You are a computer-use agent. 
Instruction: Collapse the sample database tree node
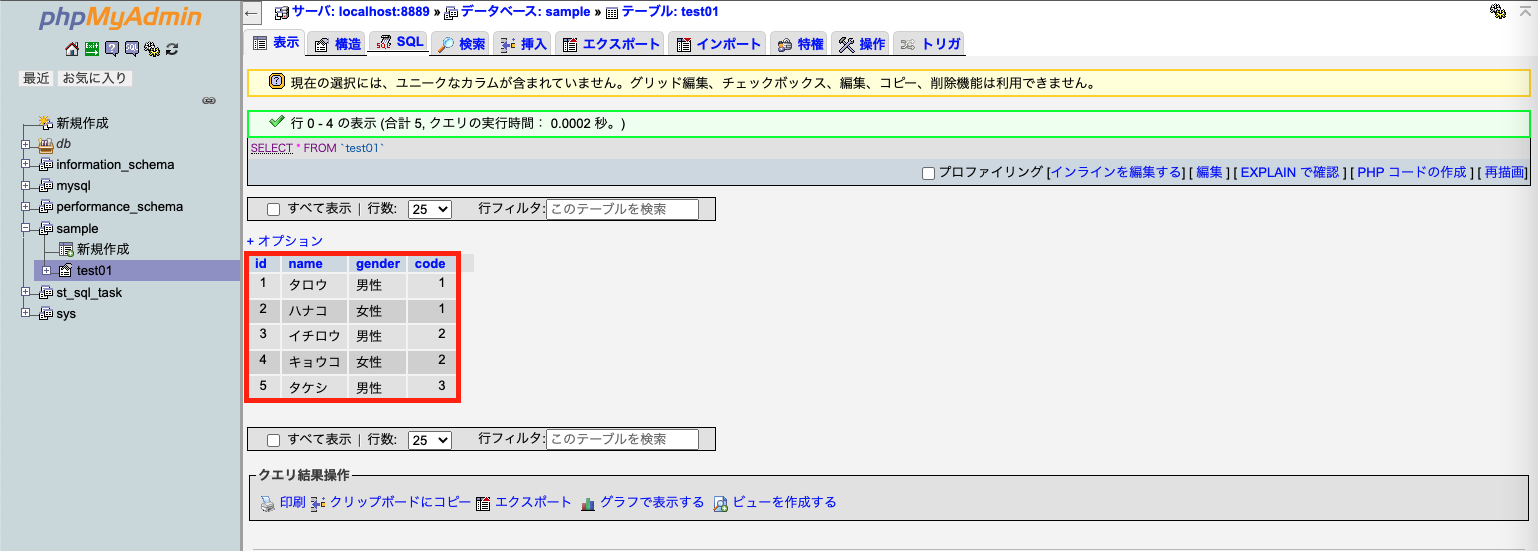click(x=26, y=229)
